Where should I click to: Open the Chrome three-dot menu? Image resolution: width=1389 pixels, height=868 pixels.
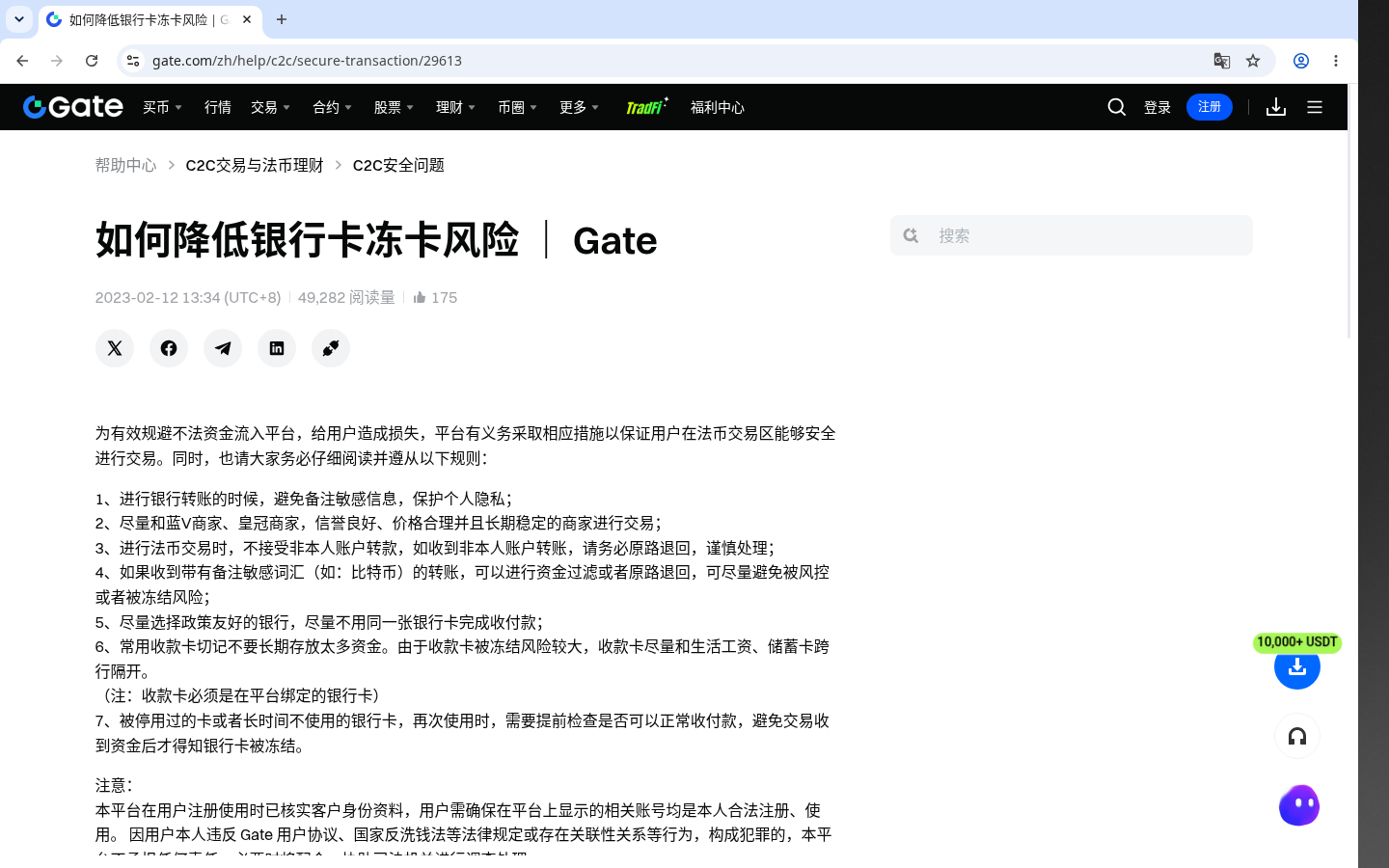[x=1336, y=61]
